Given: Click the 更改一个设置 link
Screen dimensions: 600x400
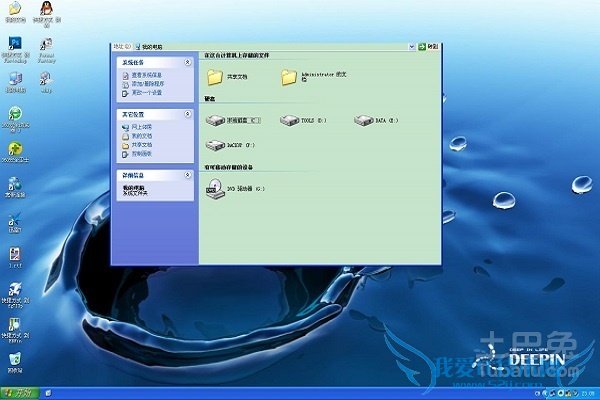Looking at the screenshot, I should click(x=142, y=93).
